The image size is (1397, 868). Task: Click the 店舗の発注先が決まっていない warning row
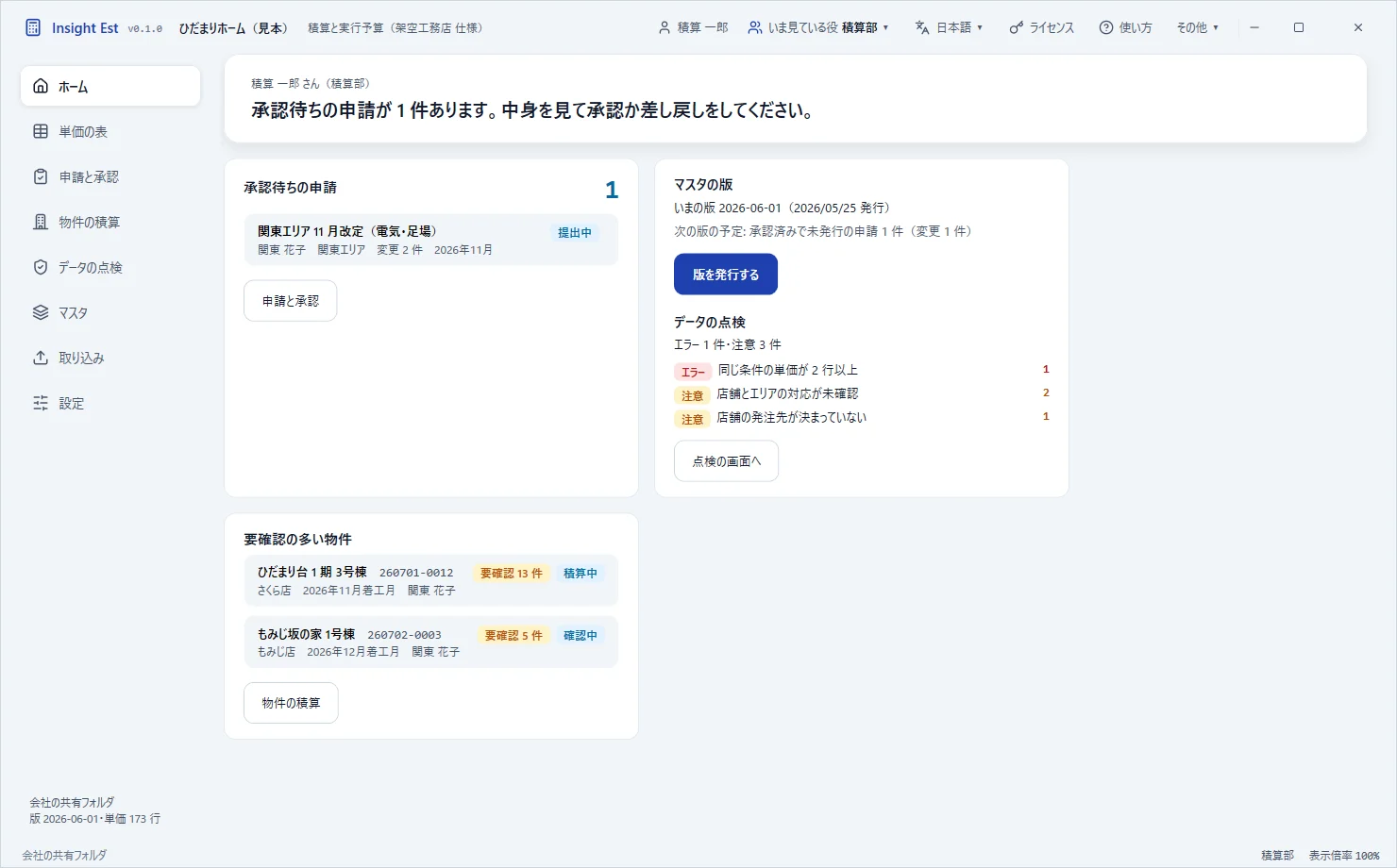pos(862,417)
